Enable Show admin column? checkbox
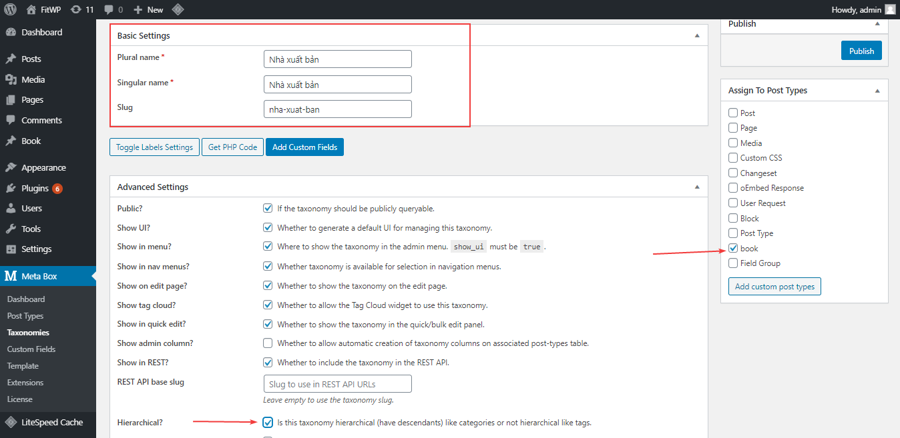This screenshot has height=438, width=900. click(x=267, y=343)
